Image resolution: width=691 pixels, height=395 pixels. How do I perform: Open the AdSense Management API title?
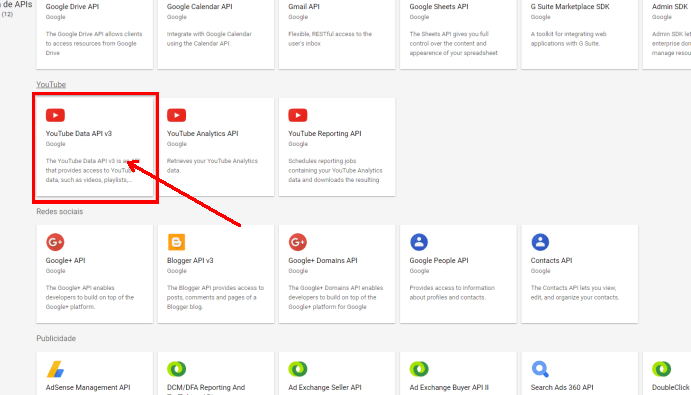88,388
